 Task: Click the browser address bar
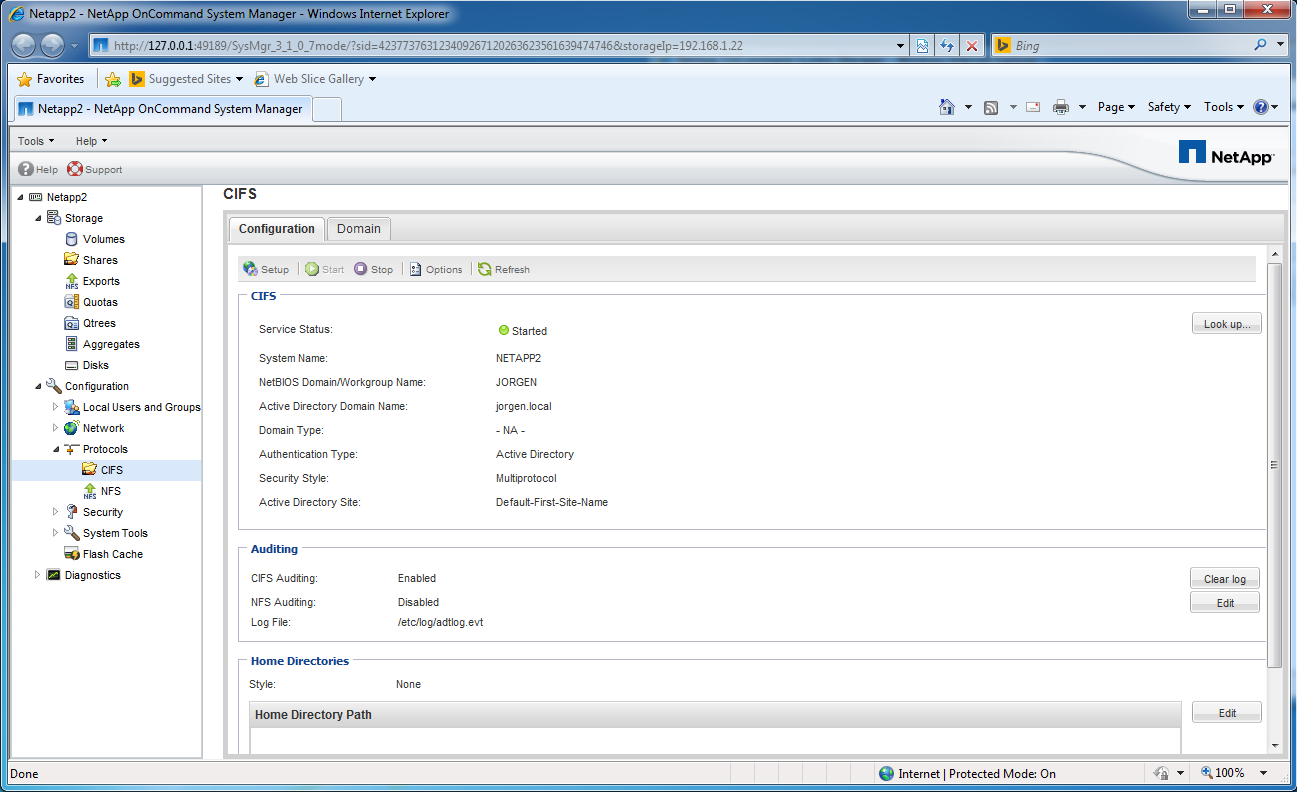click(x=500, y=46)
